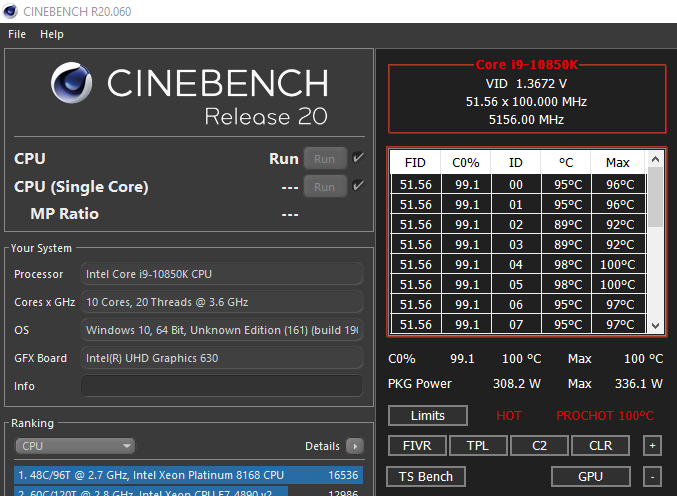Click the core table scrollbar thumb

click(x=655, y=197)
